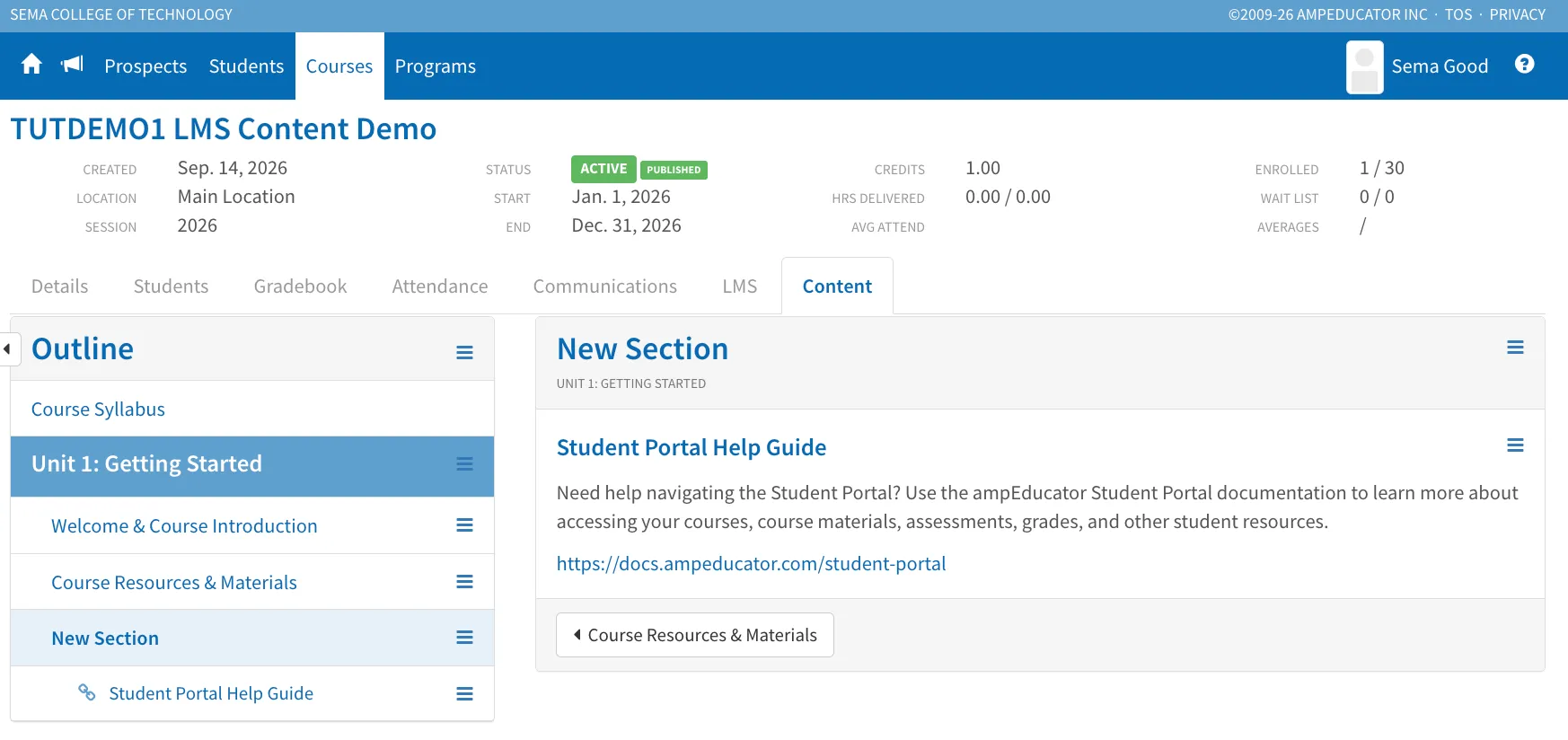Open the announcements megaphone icon
The height and width of the screenshot is (740, 1568).
click(72, 65)
